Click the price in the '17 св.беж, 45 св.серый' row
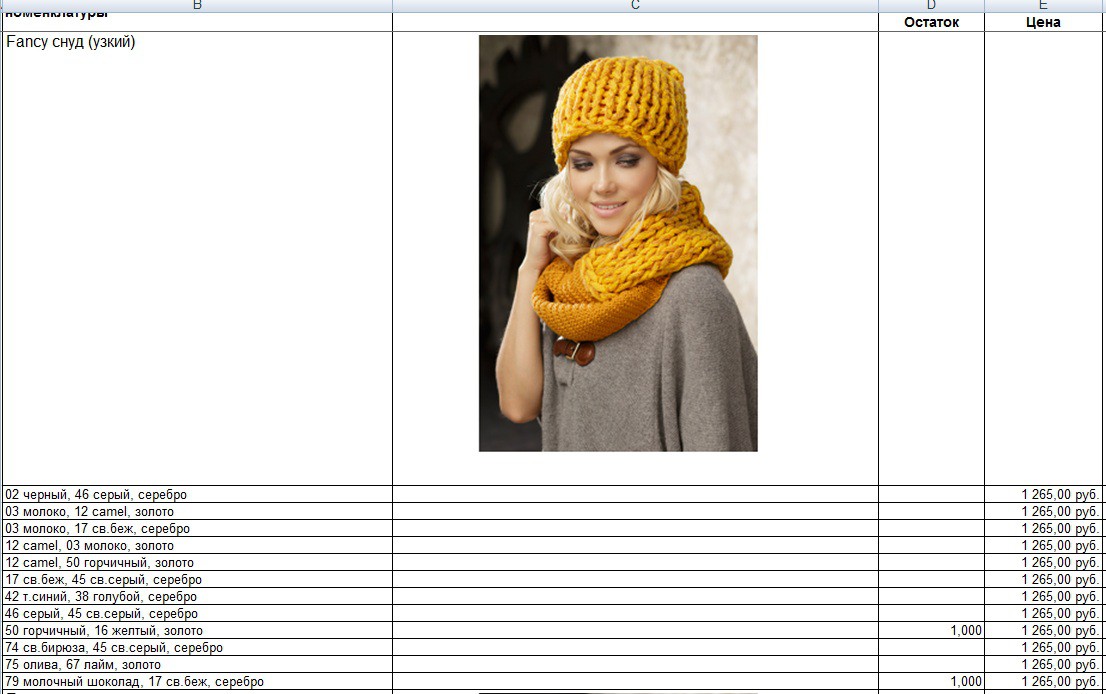The height and width of the screenshot is (694, 1106). pyautogui.click(x=1043, y=579)
